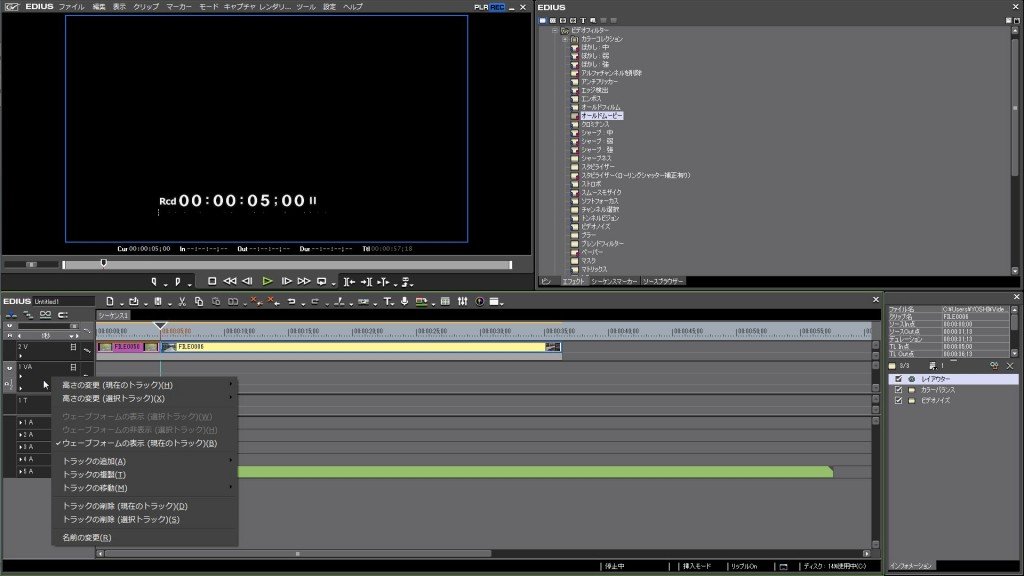1024x576 pixels.
Task: Click the Fast Forward button in player
Action: pyautogui.click(x=304, y=281)
